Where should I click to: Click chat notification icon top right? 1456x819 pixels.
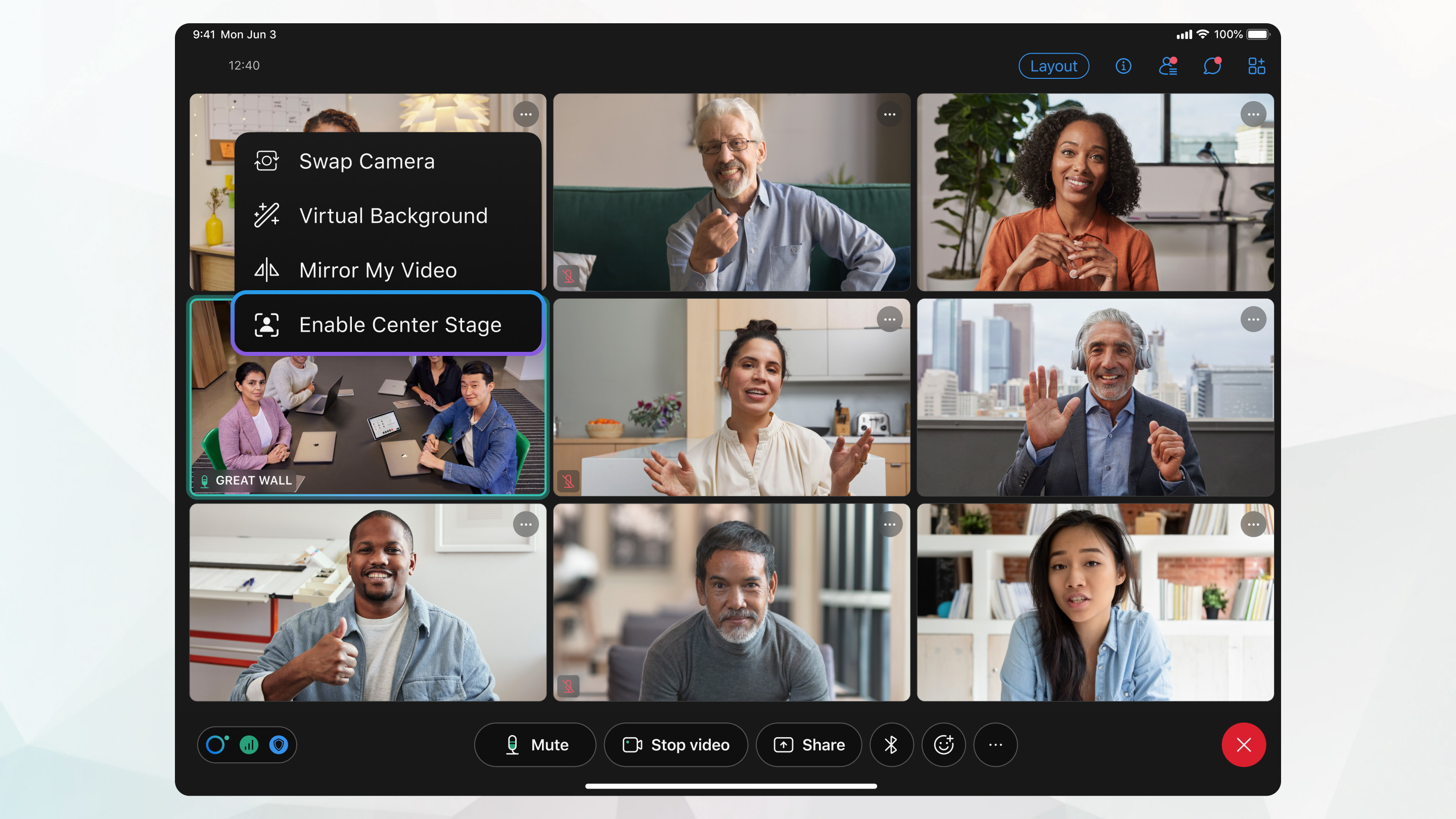[x=1212, y=65]
